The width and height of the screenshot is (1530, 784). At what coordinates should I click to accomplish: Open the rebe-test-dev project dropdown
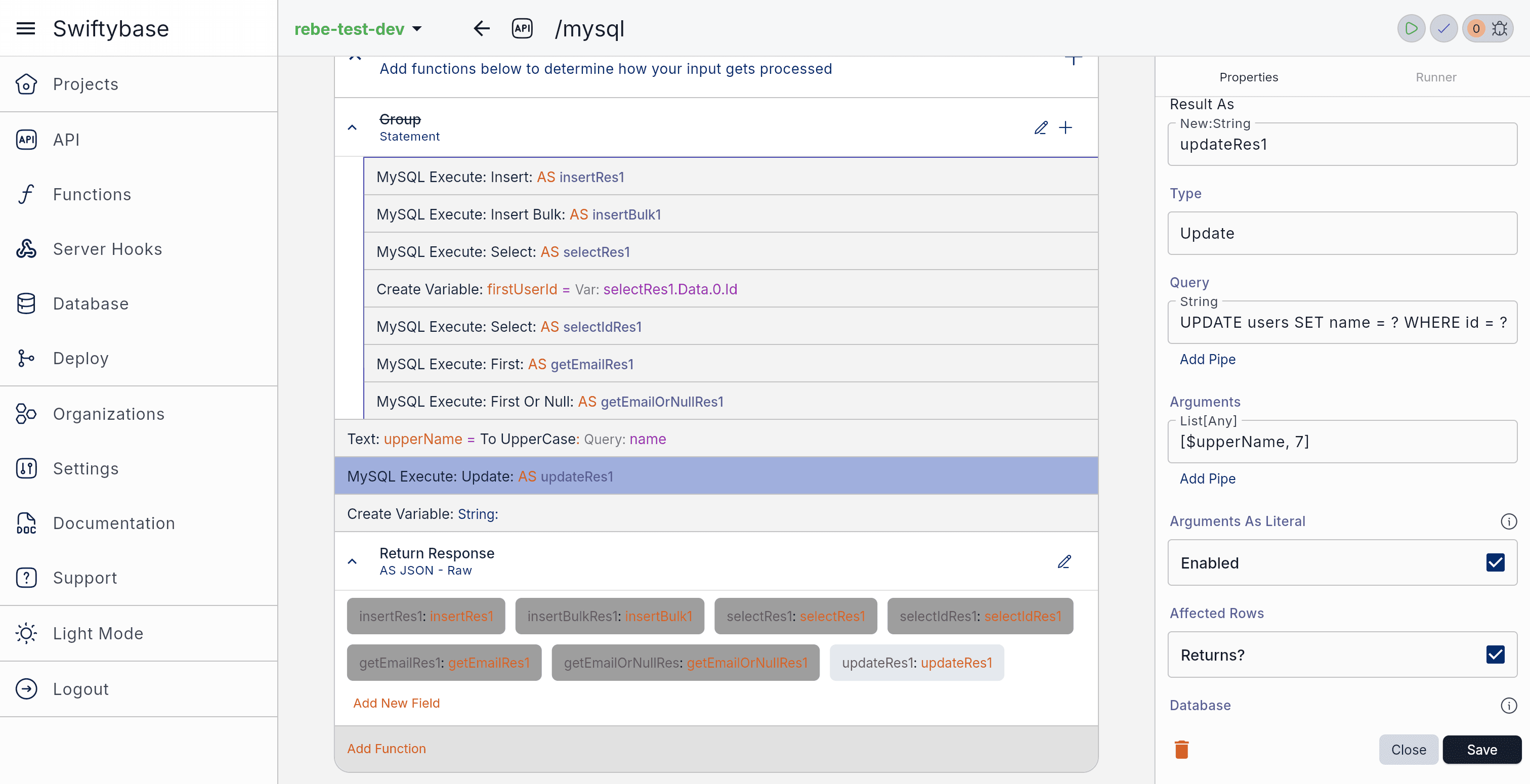(x=358, y=28)
